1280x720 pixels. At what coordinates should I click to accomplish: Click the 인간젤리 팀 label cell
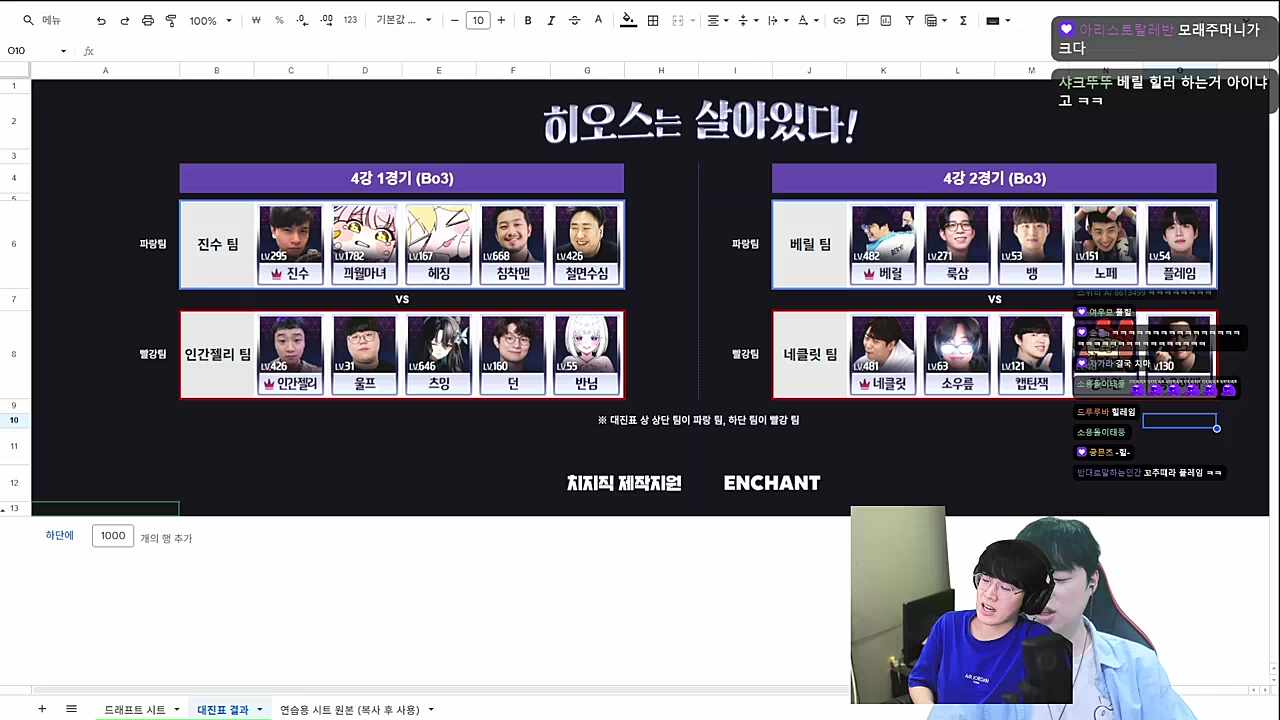coord(217,355)
